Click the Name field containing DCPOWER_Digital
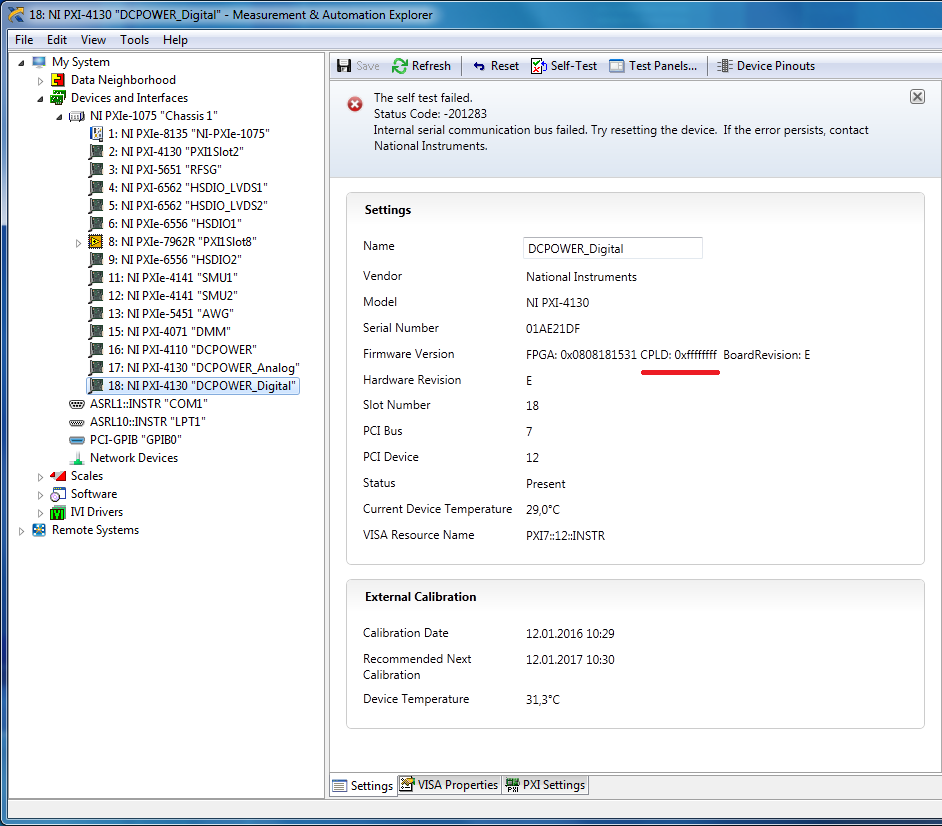This screenshot has height=826, width=942. (613, 248)
